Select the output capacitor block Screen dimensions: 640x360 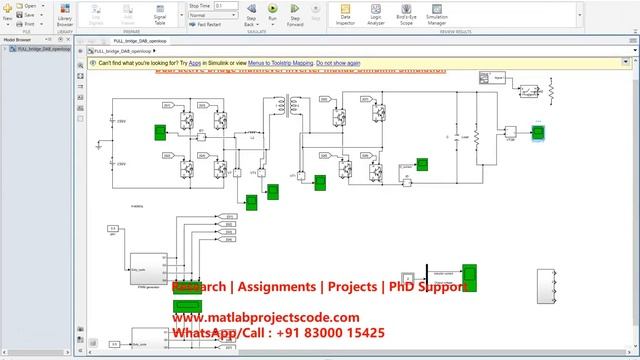(457, 138)
